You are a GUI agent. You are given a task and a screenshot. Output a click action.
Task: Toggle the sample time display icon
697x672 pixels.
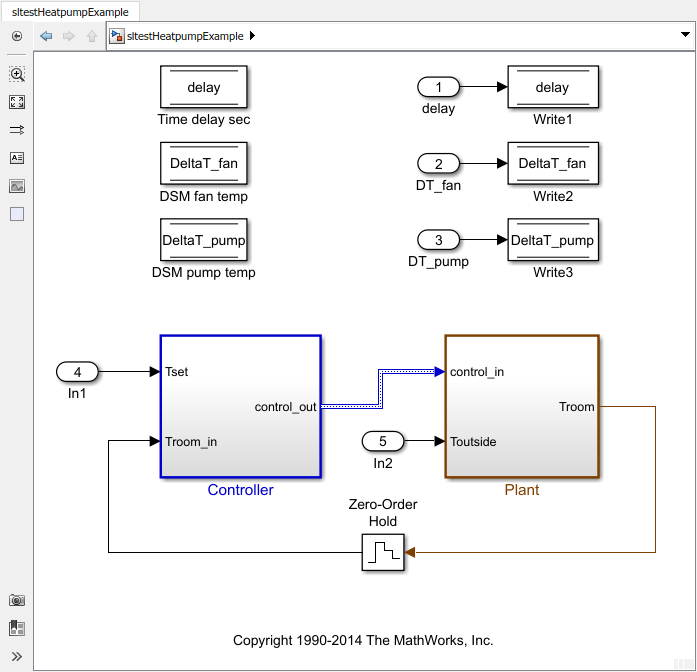click(x=17, y=130)
